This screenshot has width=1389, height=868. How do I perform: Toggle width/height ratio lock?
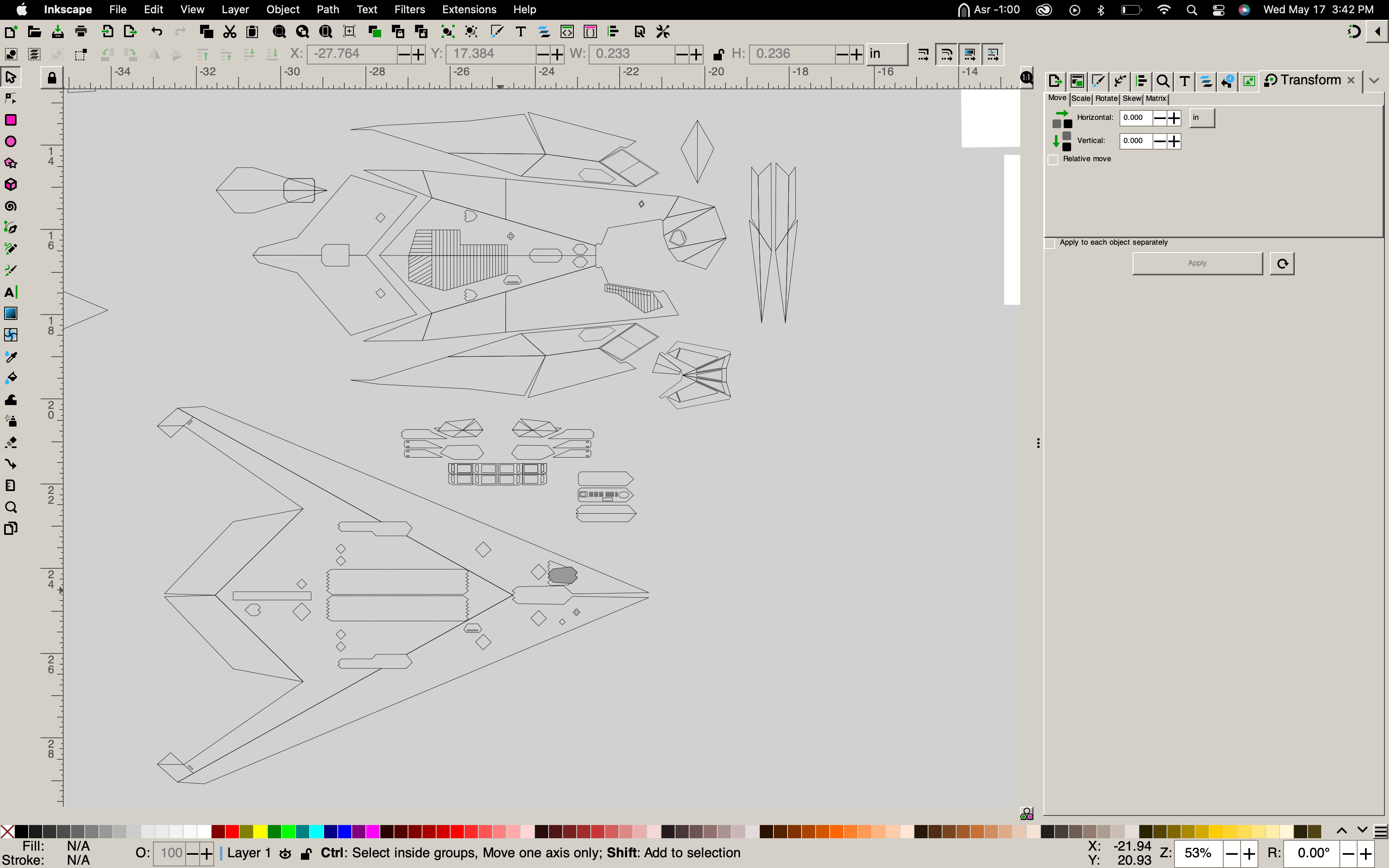[718, 55]
